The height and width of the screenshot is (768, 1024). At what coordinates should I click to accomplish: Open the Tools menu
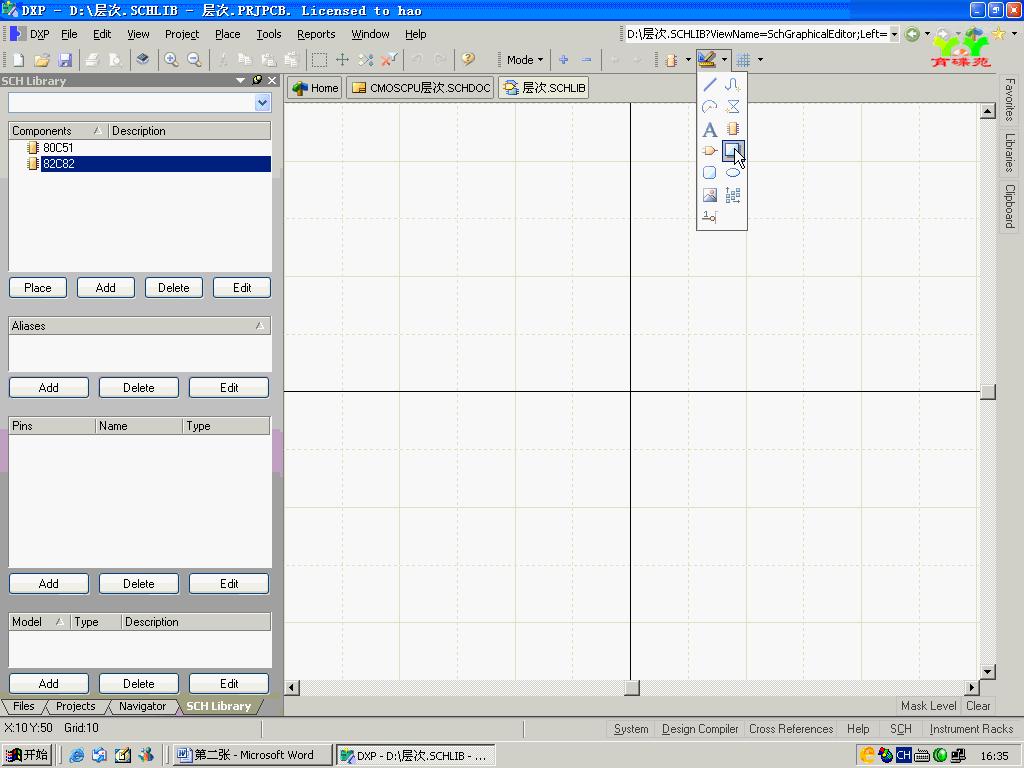(x=268, y=34)
